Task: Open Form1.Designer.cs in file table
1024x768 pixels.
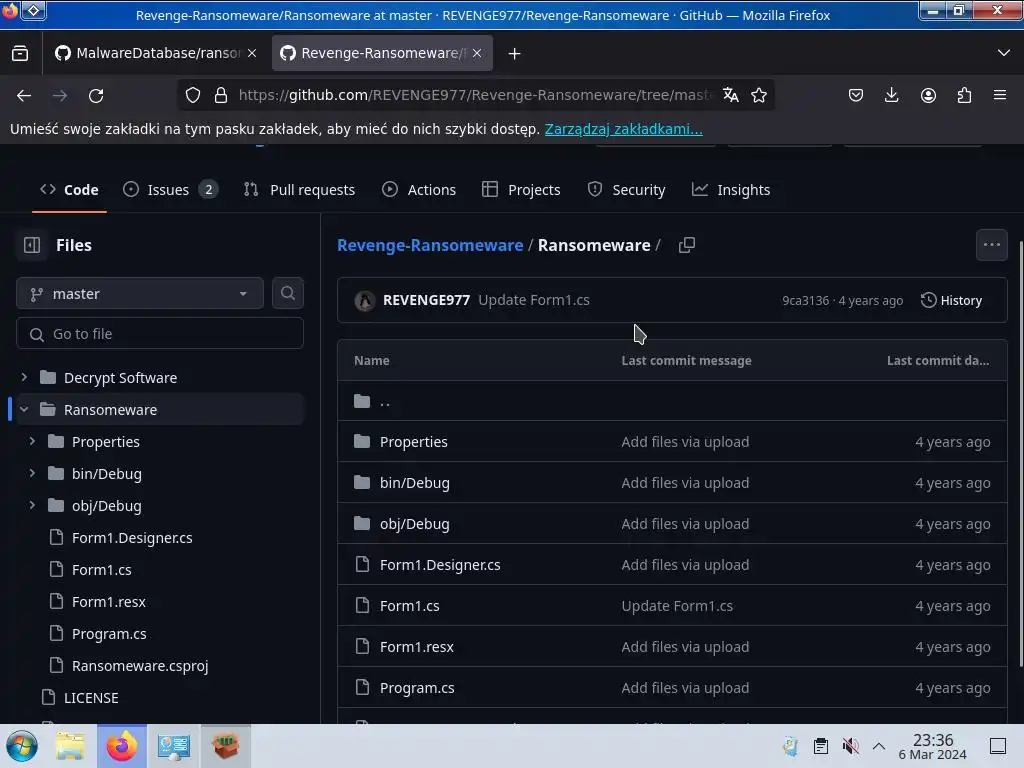Action: pos(440,565)
